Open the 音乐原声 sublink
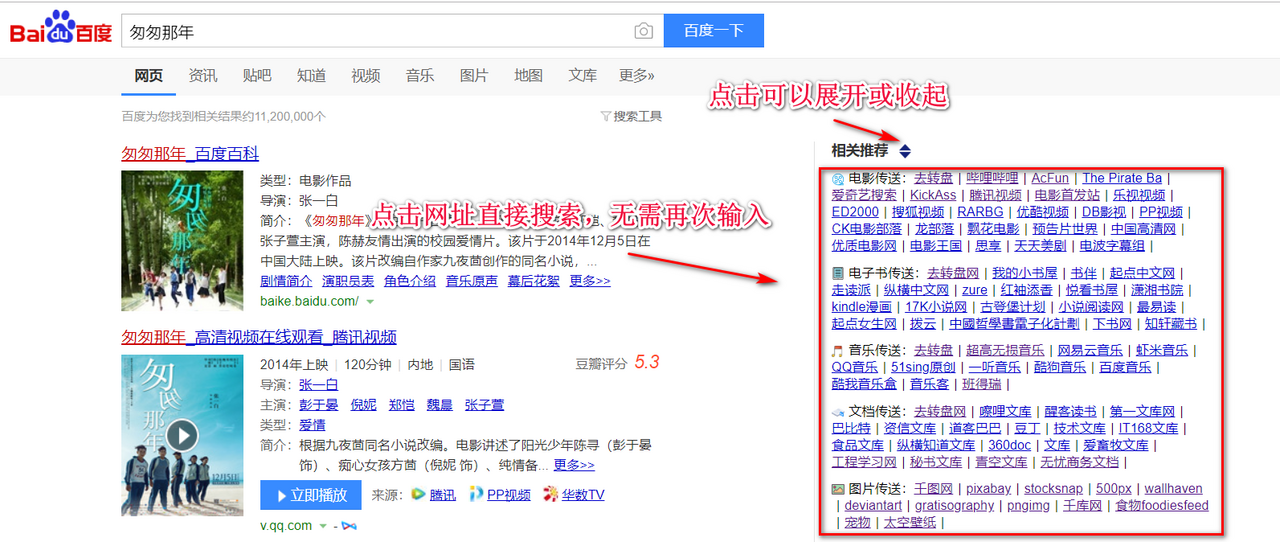This screenshot has width=1280, height=542. 472,282
